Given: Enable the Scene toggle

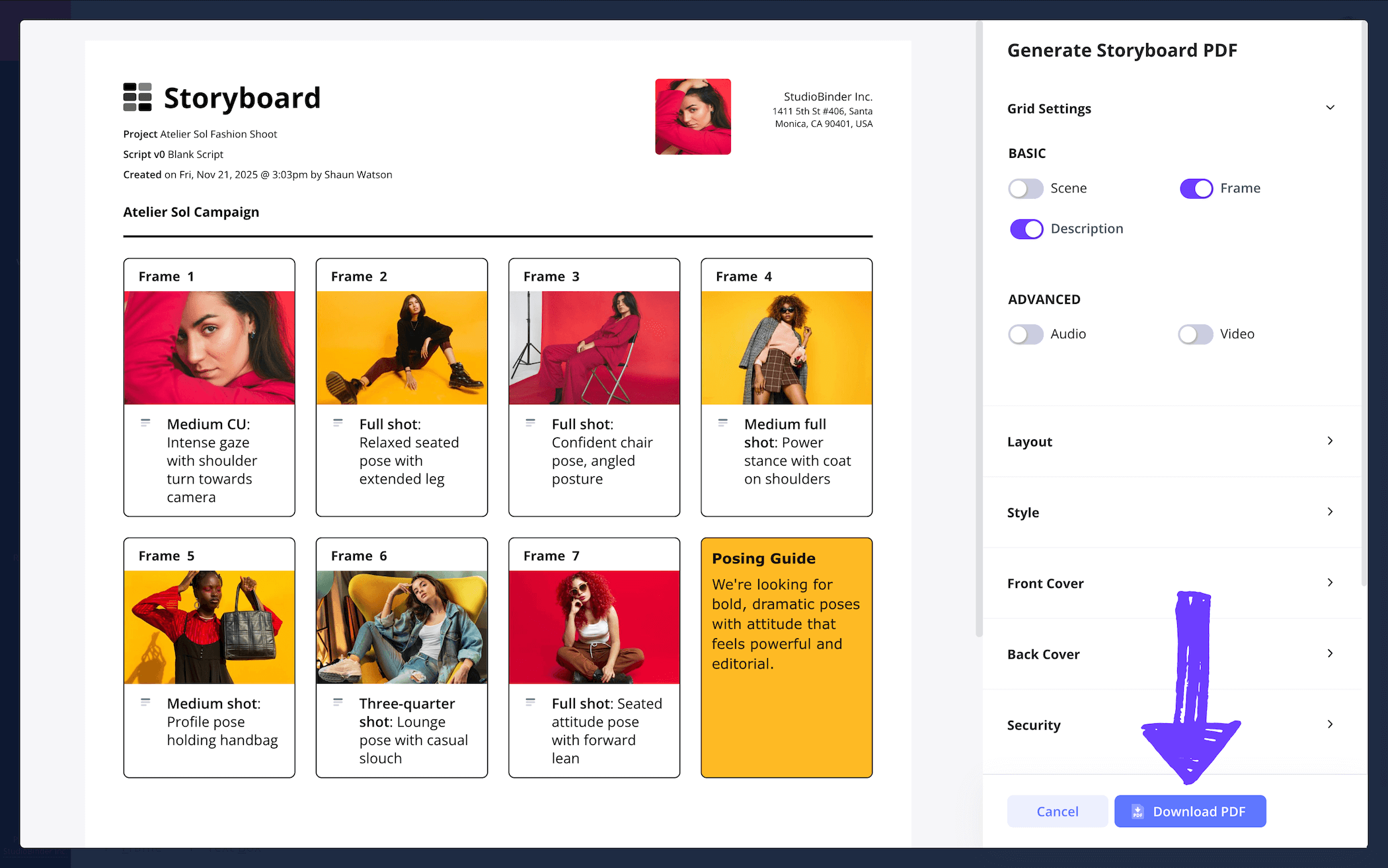Looking at the screenshot, I should (x=1026, y=189).
